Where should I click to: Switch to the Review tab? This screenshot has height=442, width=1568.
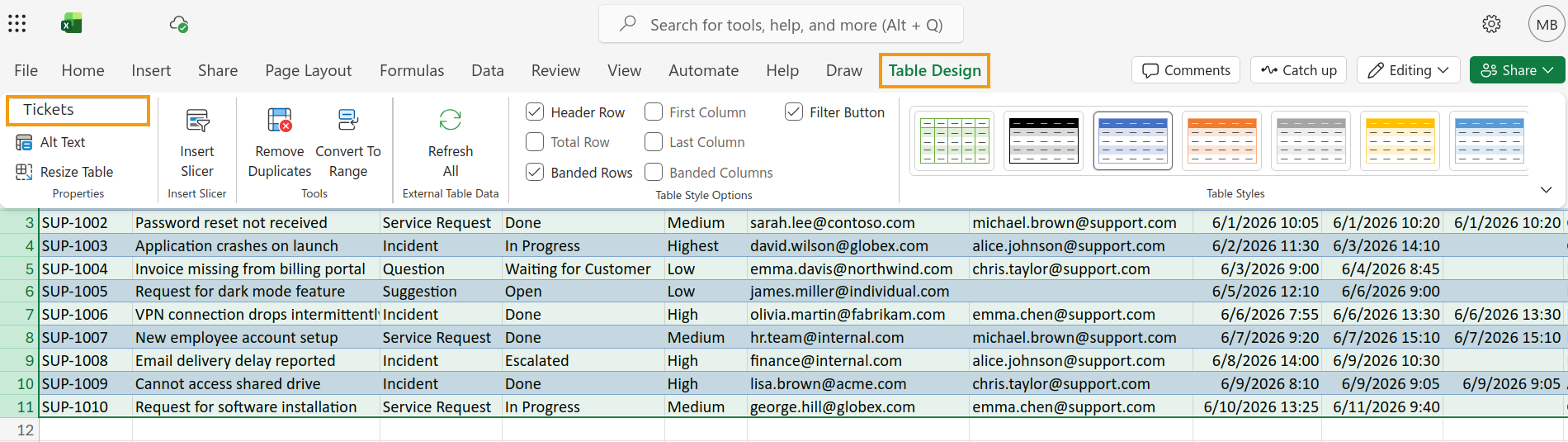(x=555, y=70)
